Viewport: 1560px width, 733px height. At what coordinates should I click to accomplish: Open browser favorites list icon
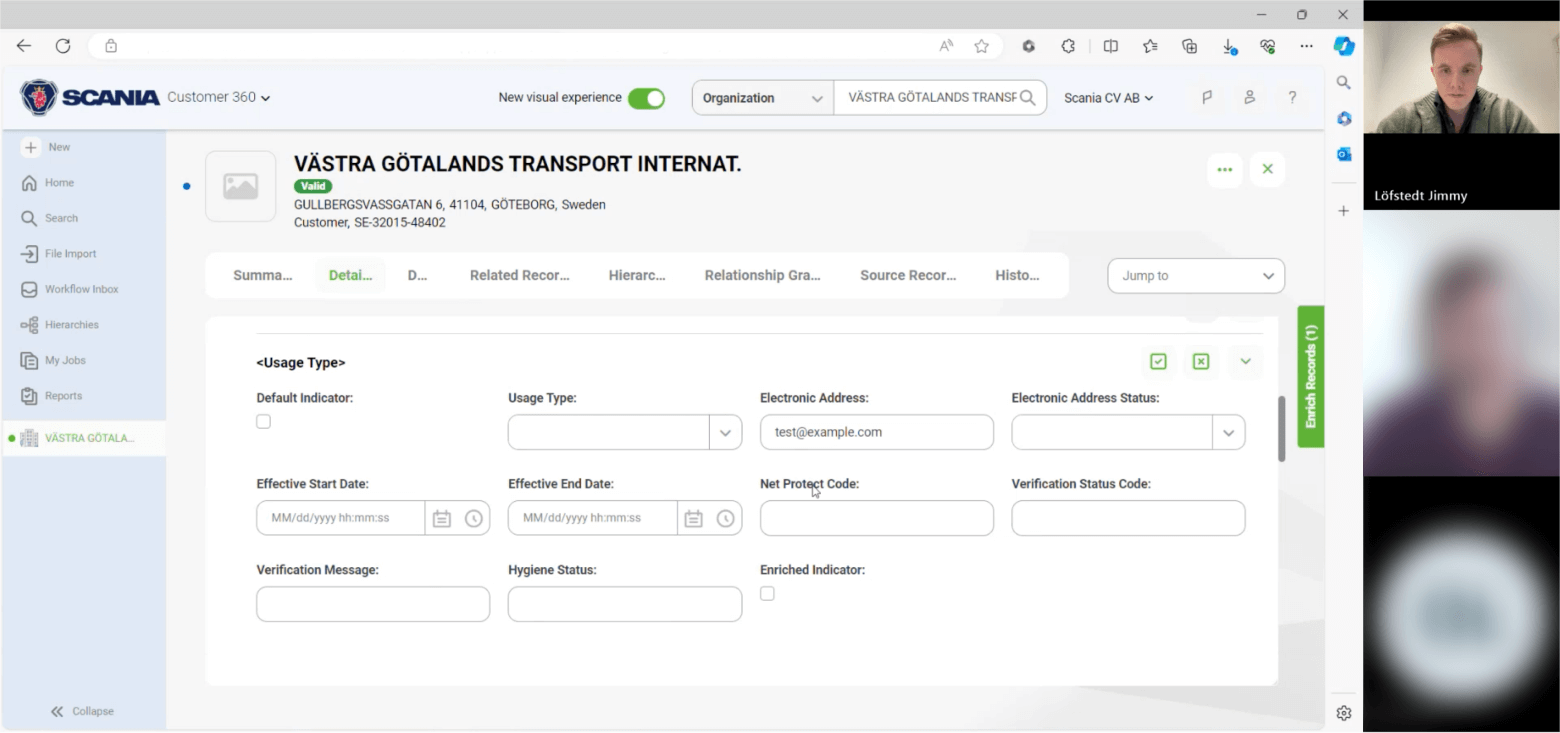point(1150,46)
